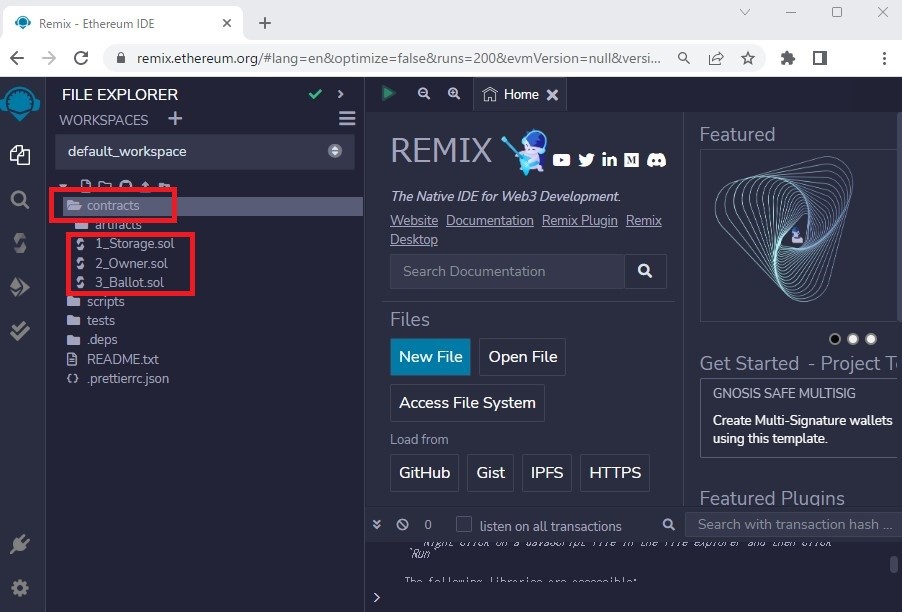Open Chrome's Extensions puzzle icon
Image resolution: width=902 pixels, height=612 pixels.
coord(788,58)
